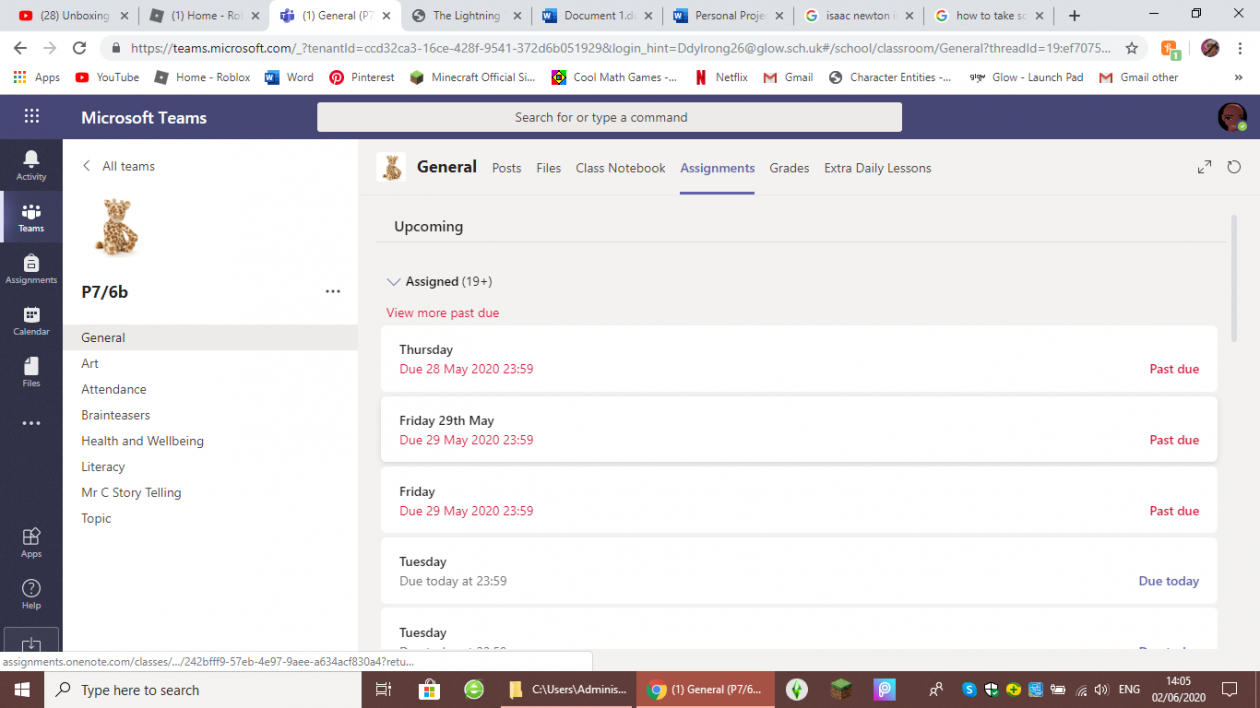The image size is (1260, 708).
Task: Click the browser back arrow
Action: (x=20, y=47)
